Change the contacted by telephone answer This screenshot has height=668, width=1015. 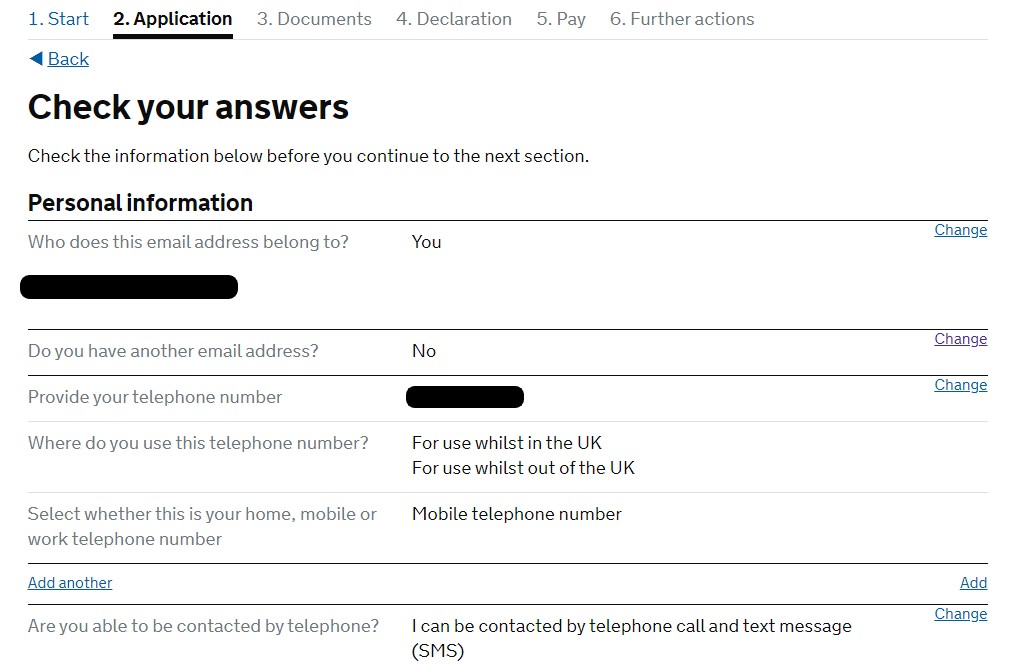pos(960,614)
